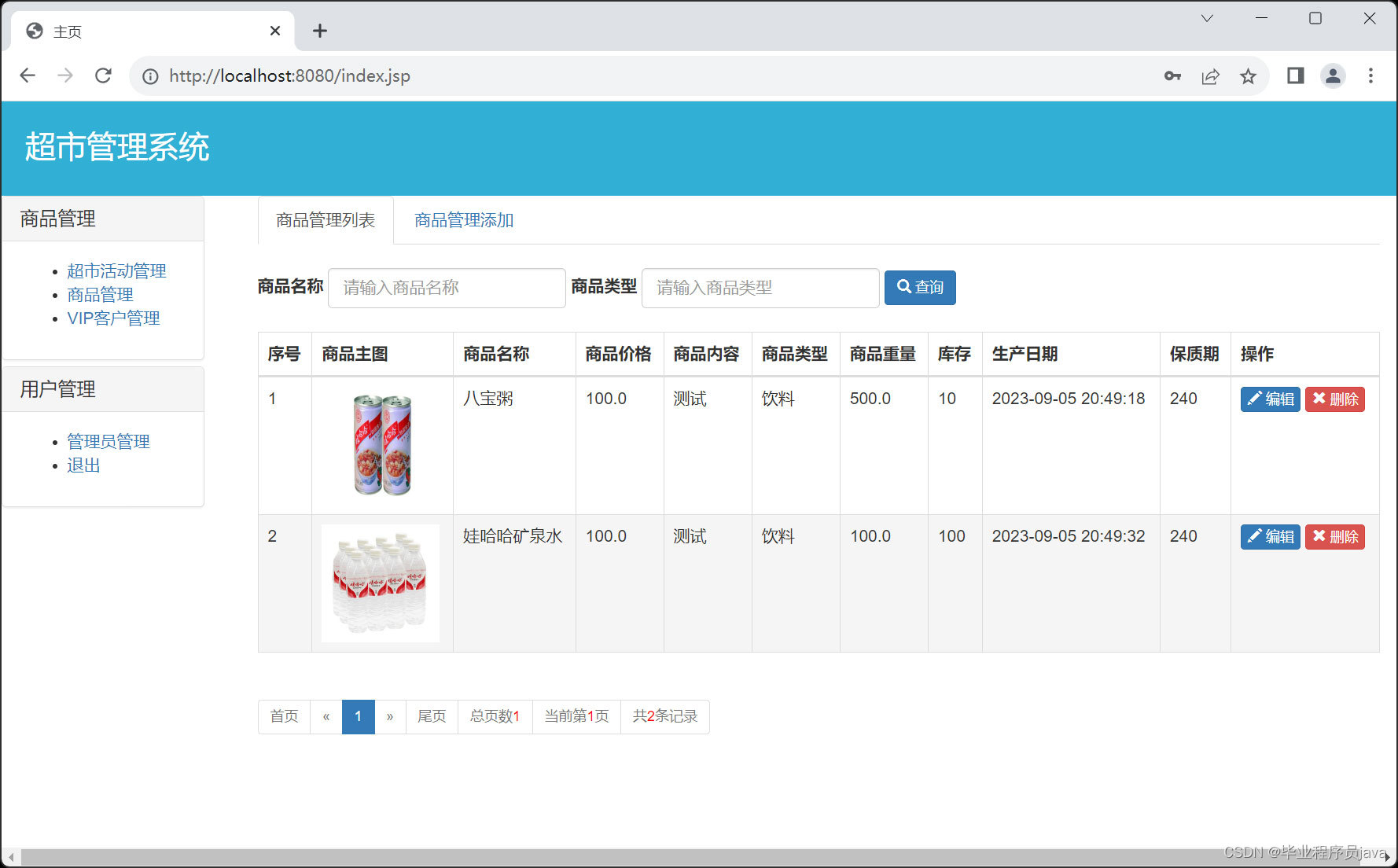Viewport: 1398px width, 868px height.
Task: Click the 保质期 column header
Action: click(x=1194, y=354)
